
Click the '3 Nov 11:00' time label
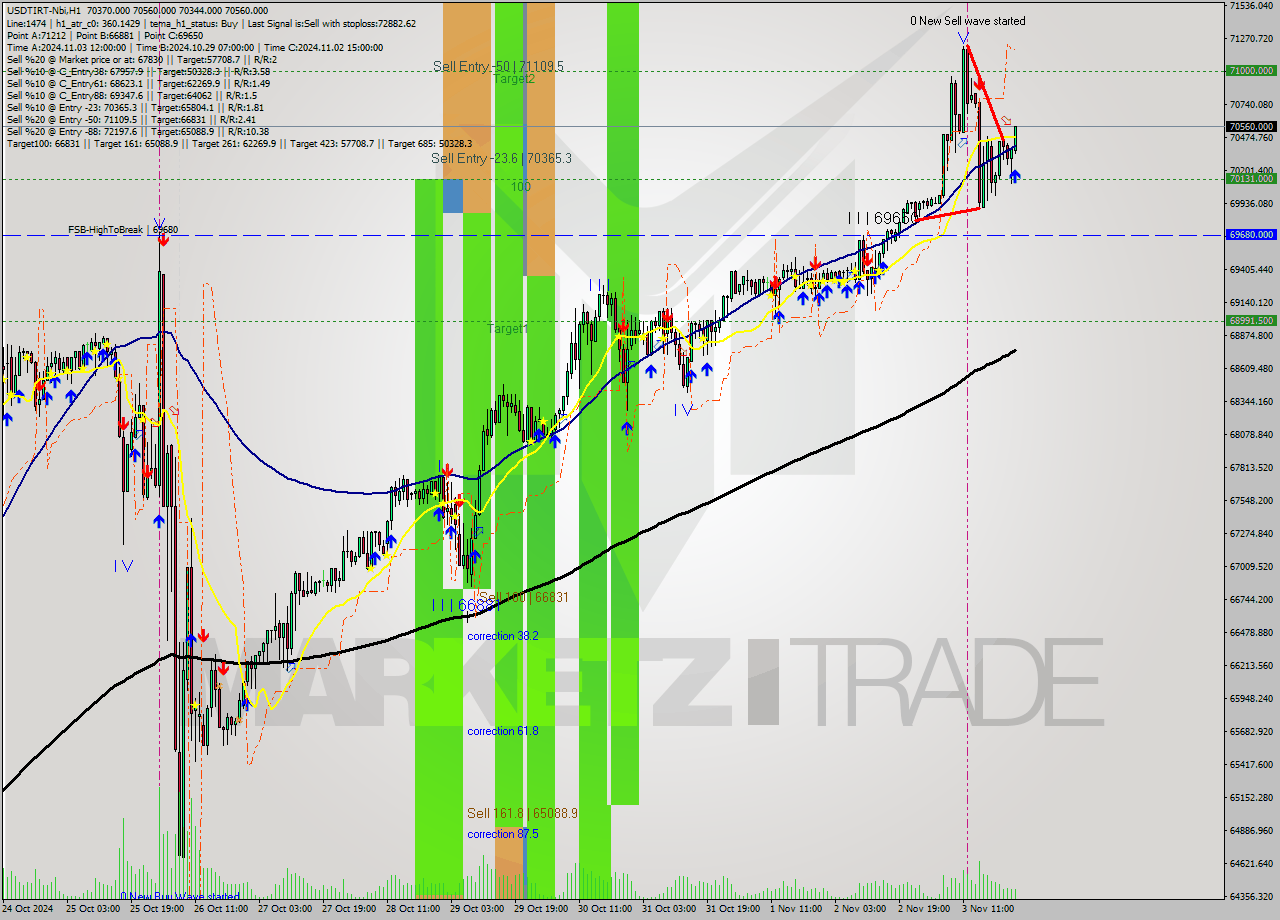tap(990, 909)
